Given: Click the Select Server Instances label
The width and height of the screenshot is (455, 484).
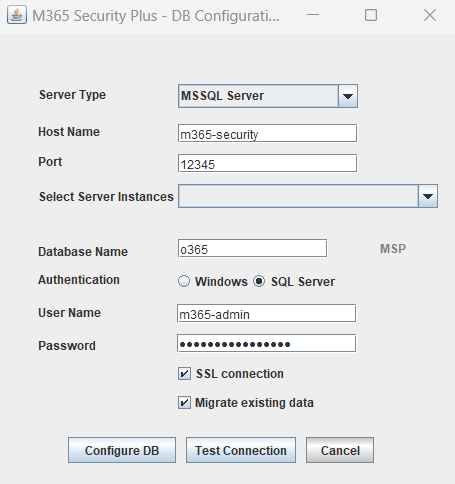Looking at the screenshot, I should [x=106, y=197].
